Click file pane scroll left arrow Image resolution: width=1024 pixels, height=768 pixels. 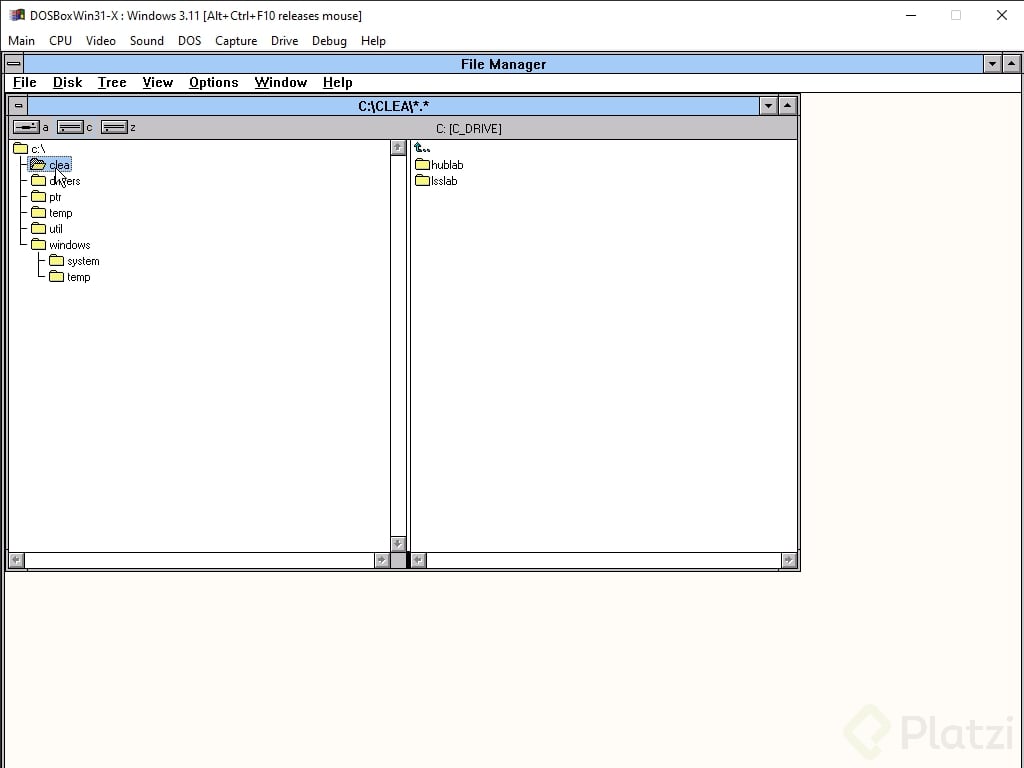pyautogui.click(x=419, y=560)
